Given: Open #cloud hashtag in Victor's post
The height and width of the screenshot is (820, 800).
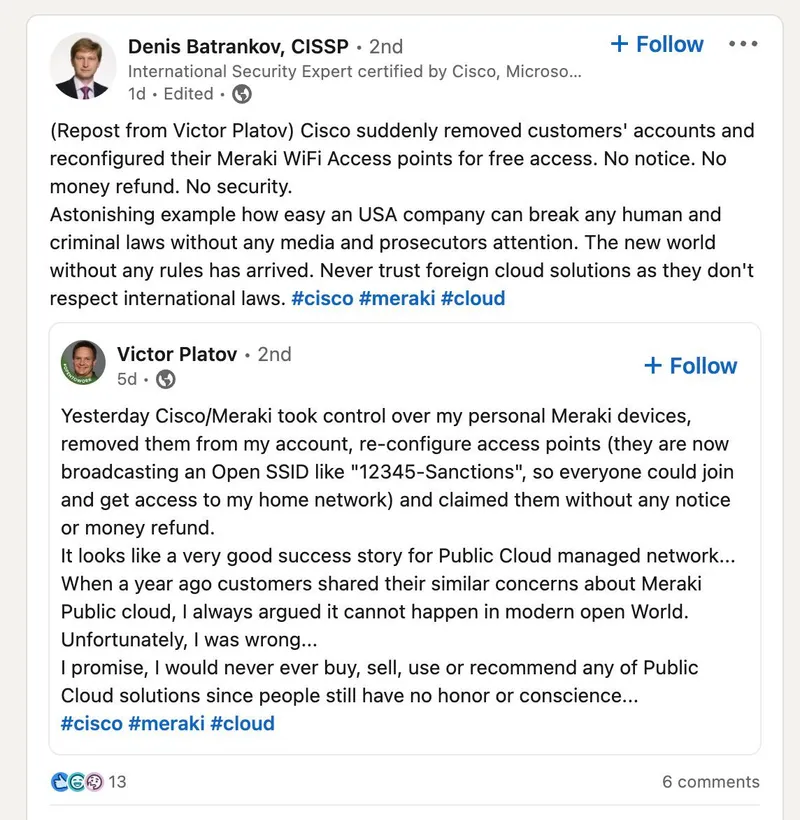Looking at the screenshot, I should pyautogui.click(x=242, y=723).
